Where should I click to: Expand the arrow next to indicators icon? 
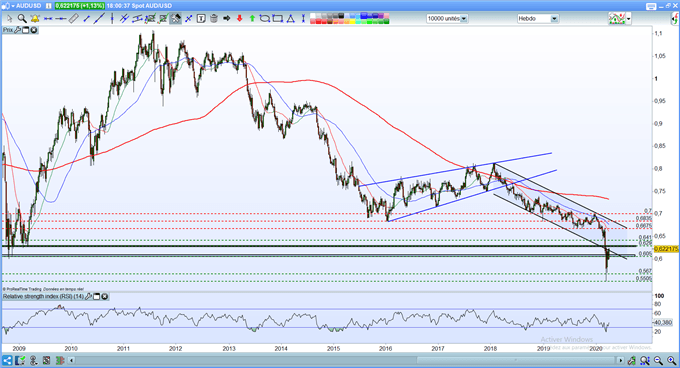point(628,19)
